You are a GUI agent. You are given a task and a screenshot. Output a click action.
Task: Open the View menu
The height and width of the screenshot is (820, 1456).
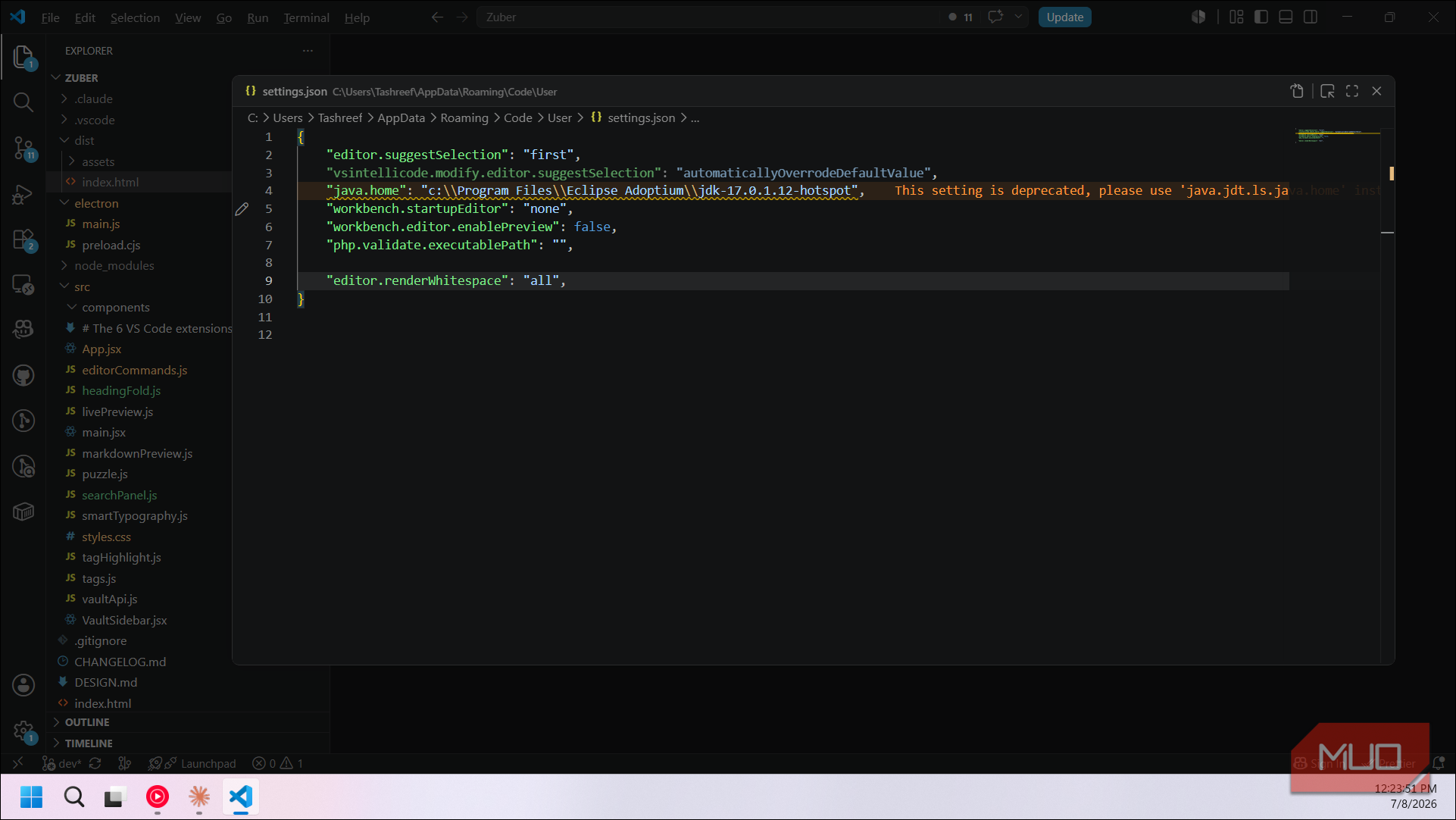pos(188,17)
